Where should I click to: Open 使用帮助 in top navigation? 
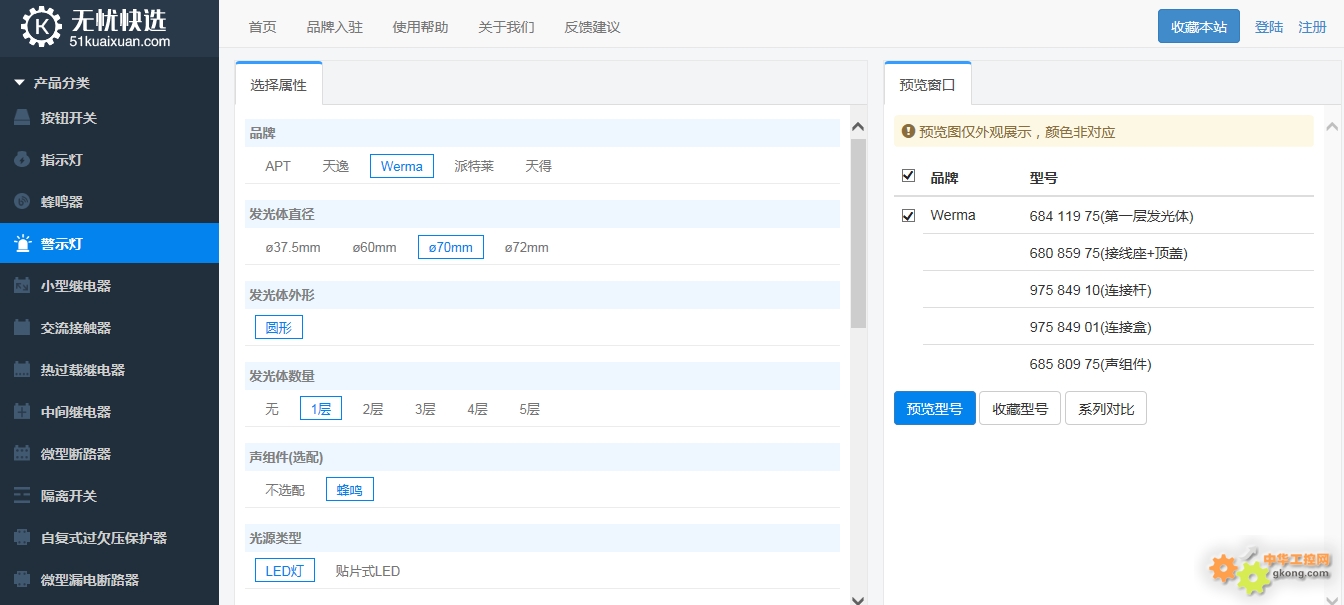[x=421, y=27]
